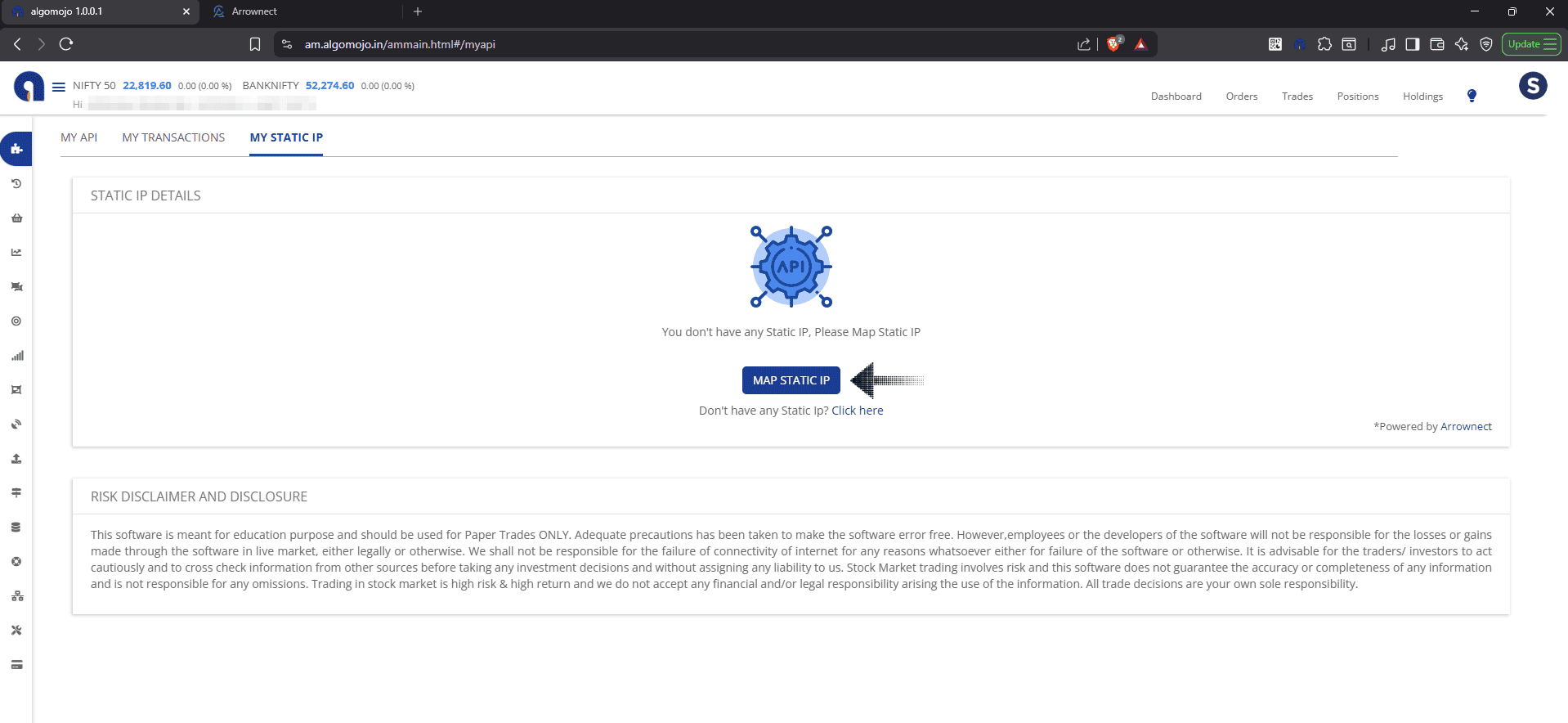The image size is (1568, 723).
Task: Click the MAP STATIC IP button
Action: (791, 380)
